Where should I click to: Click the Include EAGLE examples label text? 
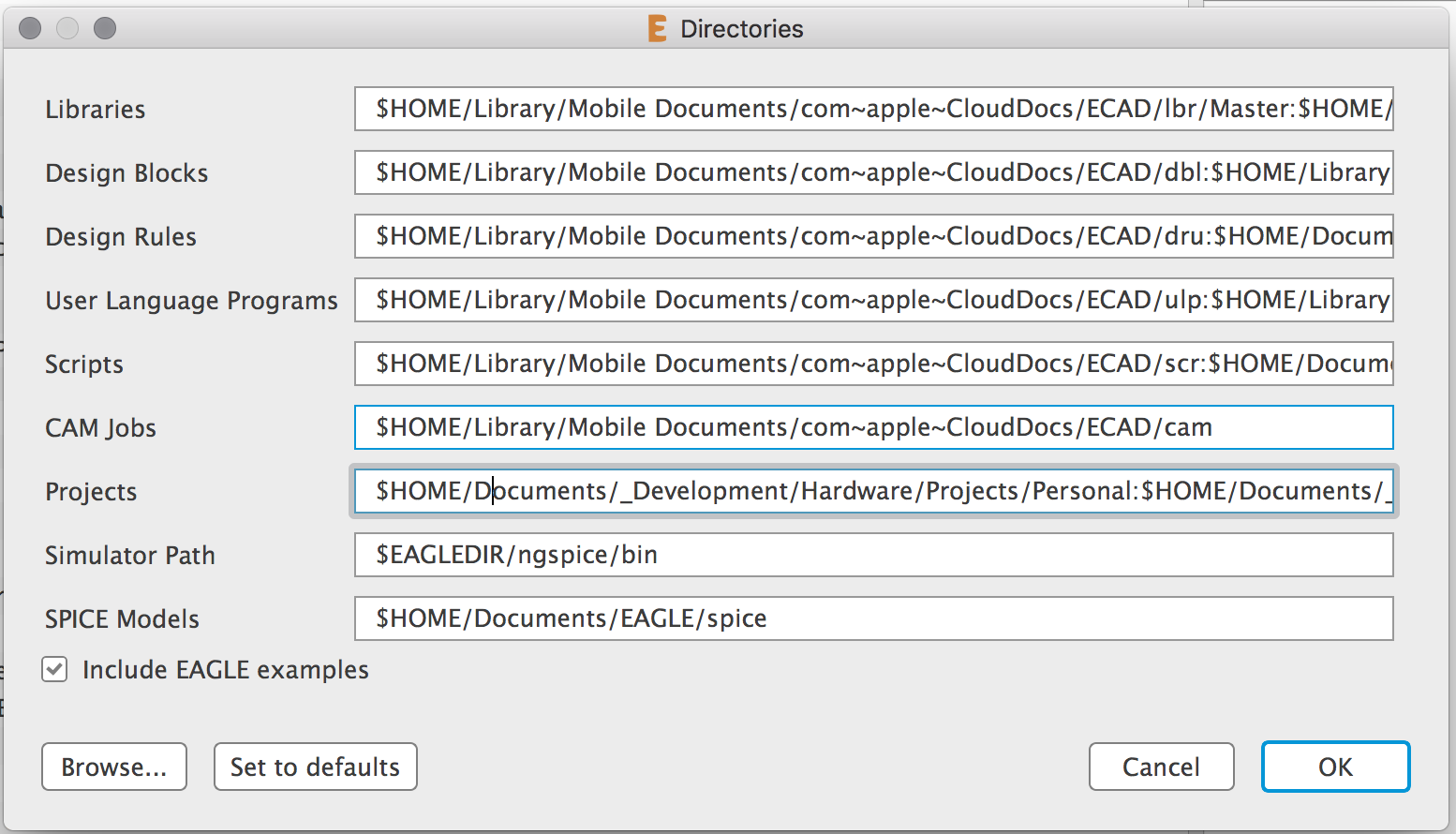tap(226, 669)
